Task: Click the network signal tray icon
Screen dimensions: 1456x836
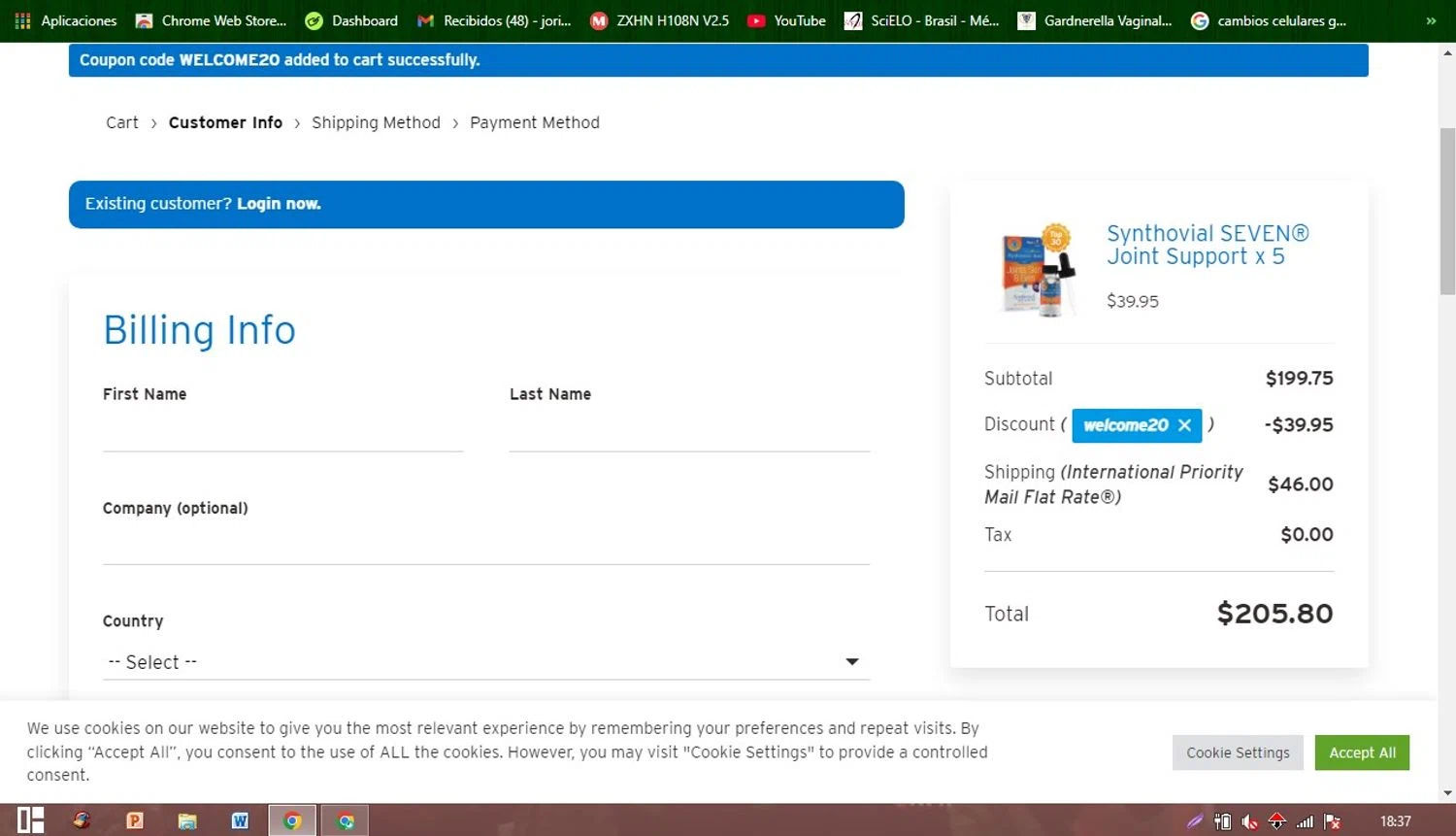Action: [1305, 821]
